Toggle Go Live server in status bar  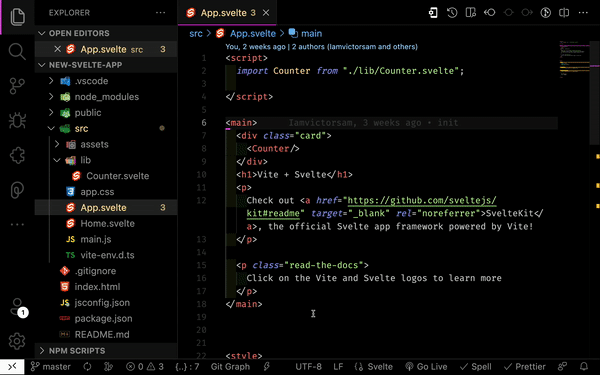pyautogui.click(x=426, y=367)
